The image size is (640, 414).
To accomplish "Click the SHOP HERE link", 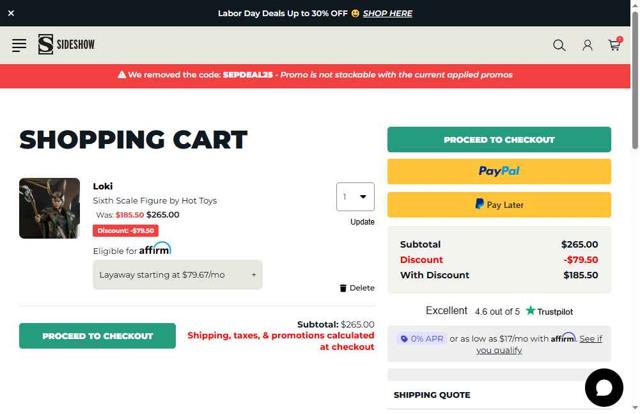I will 387,13.
